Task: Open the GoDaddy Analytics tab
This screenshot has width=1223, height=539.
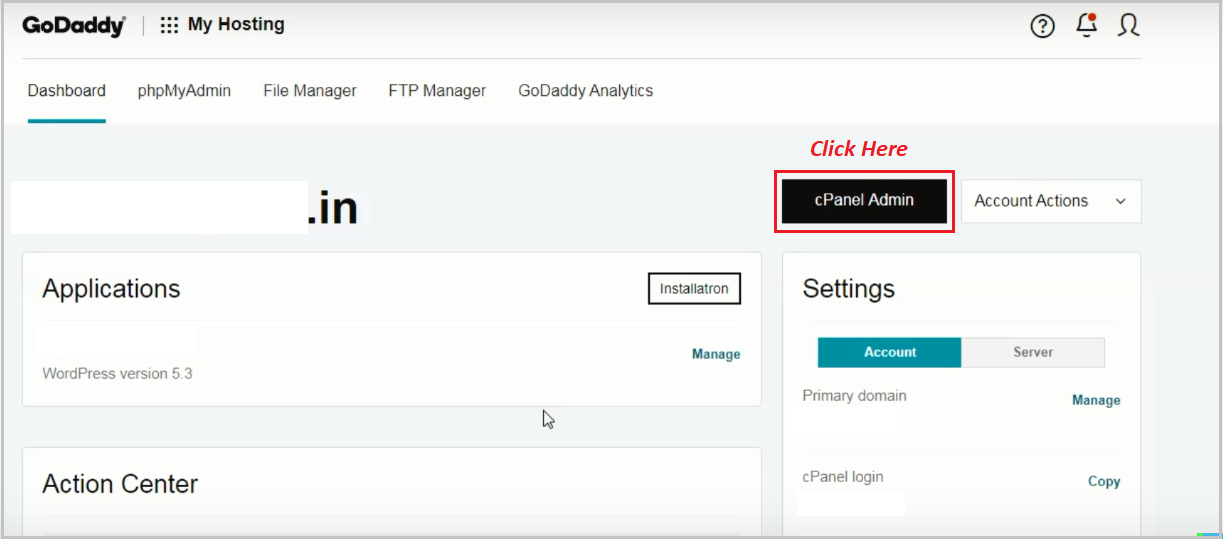Action: pyautogui.click(x=585, y=91)
